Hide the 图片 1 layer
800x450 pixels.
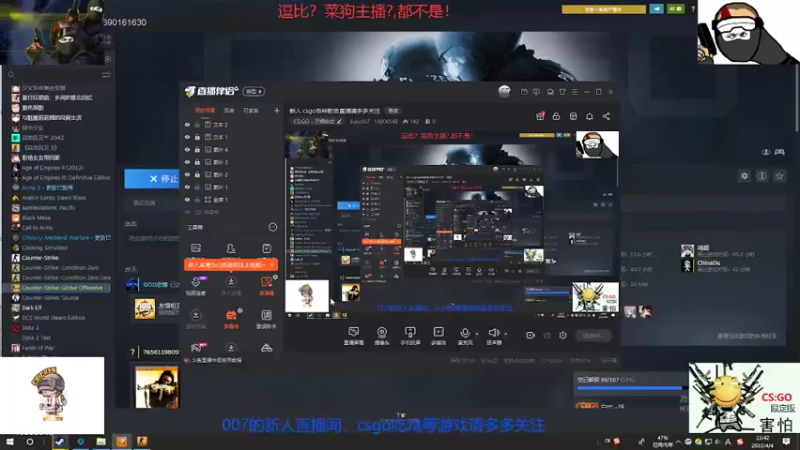click(187, 187)
